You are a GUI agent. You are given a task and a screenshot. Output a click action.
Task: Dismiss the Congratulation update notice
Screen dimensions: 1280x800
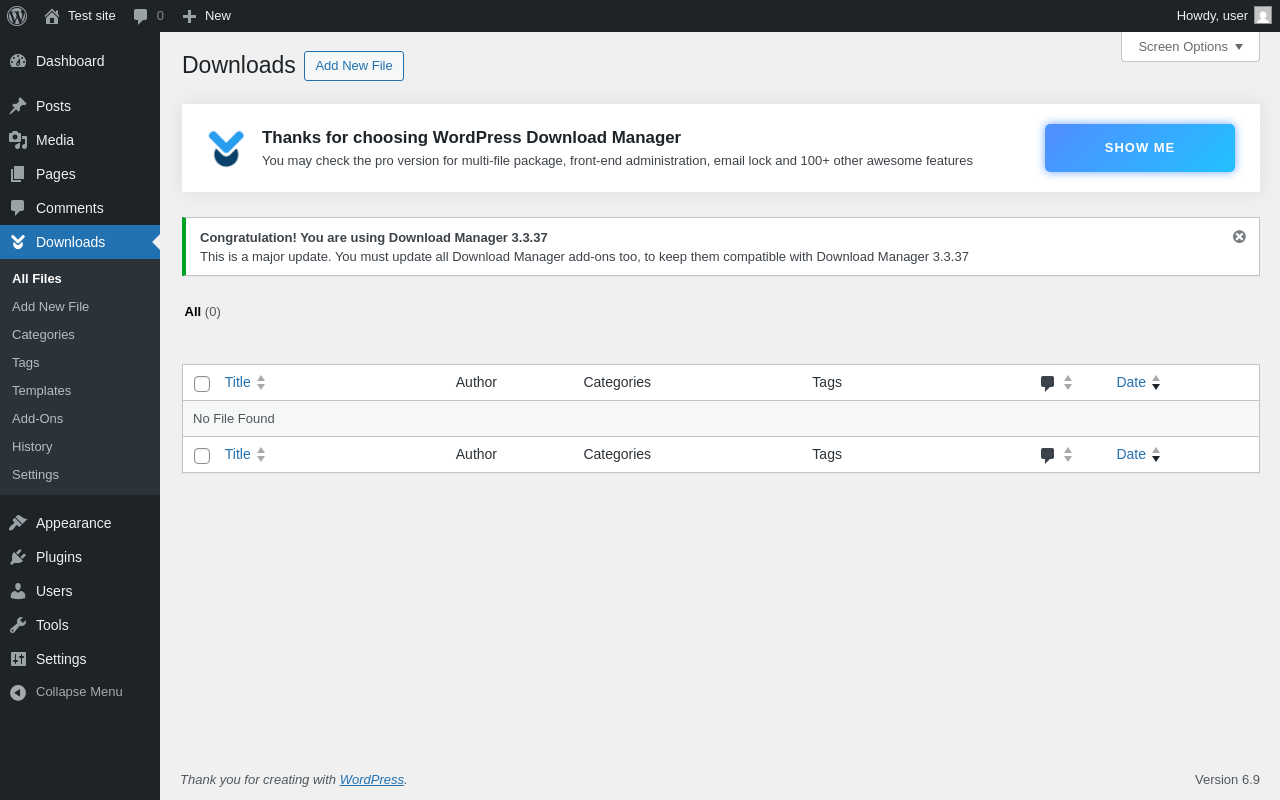(x=1239, y=237)
